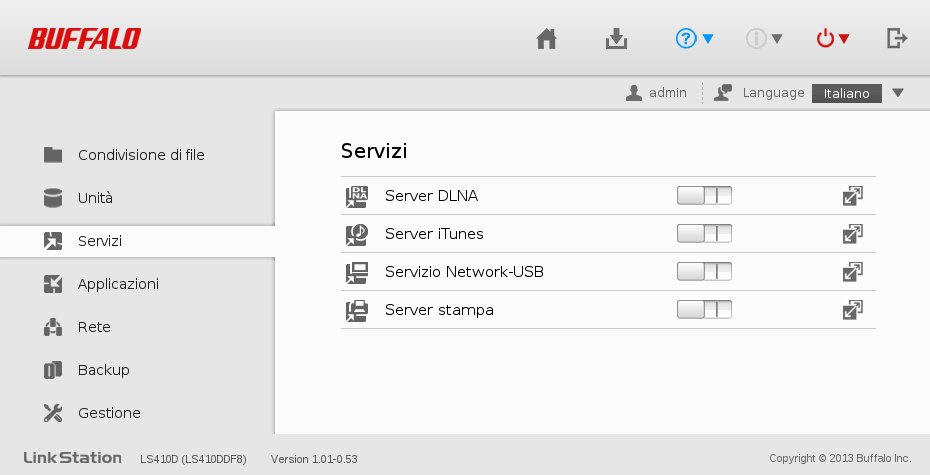Select the Backup sidebar item
This screenshot has width=930, height=475.
click(x=87, y=370)
